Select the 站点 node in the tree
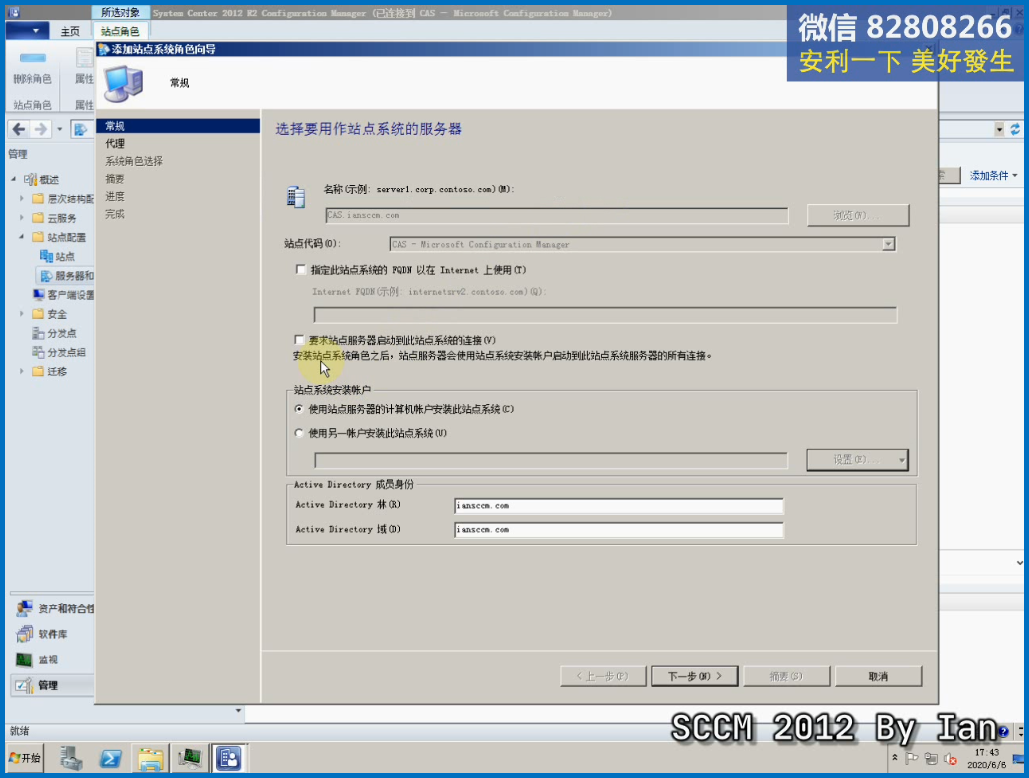Image resolution: width=1029 pixels, height=778 pixels. tap(57, 256)
